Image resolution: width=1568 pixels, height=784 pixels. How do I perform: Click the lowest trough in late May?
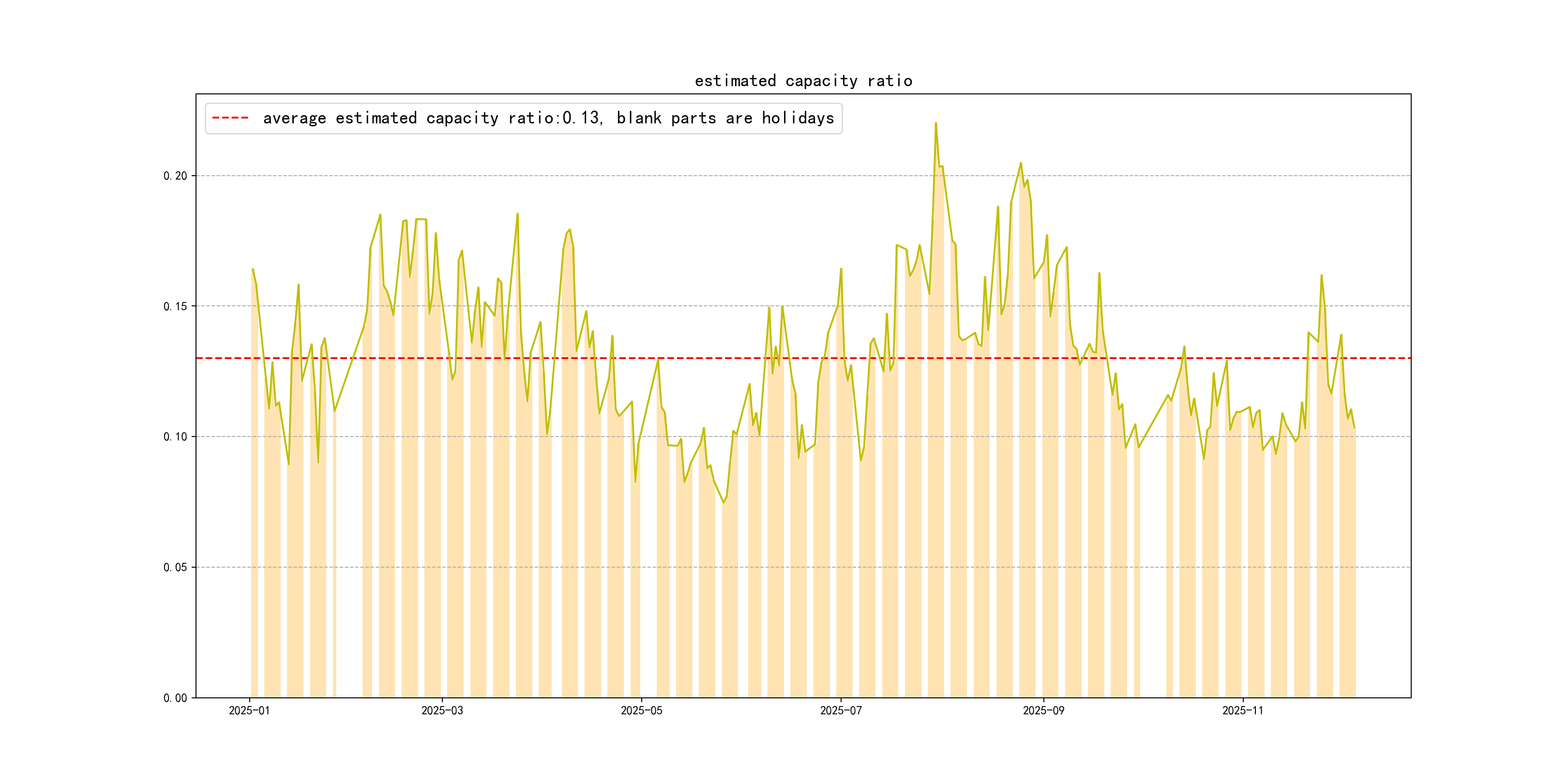[723, 503]
